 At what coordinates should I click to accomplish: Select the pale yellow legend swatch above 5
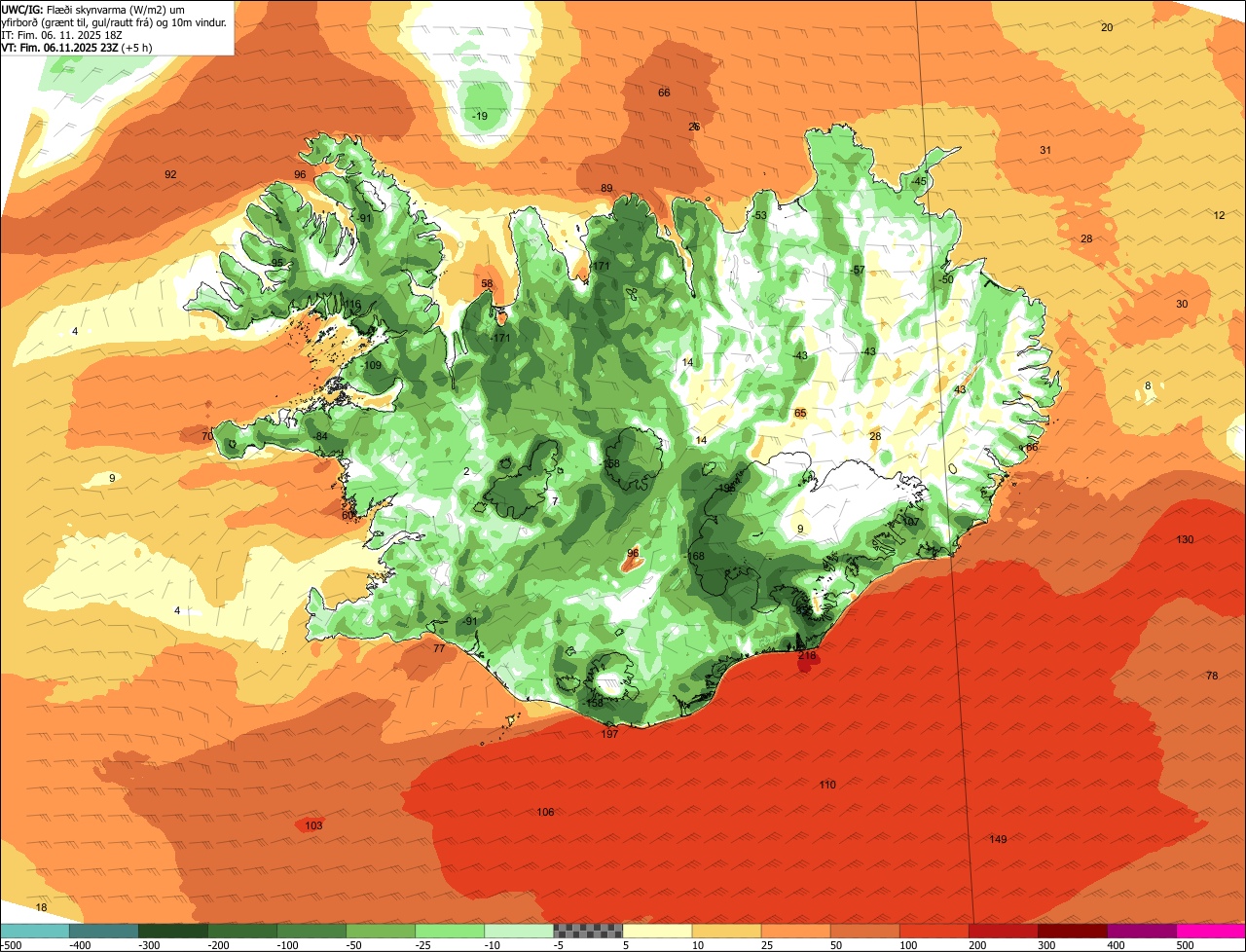click(x=657, y=931)
